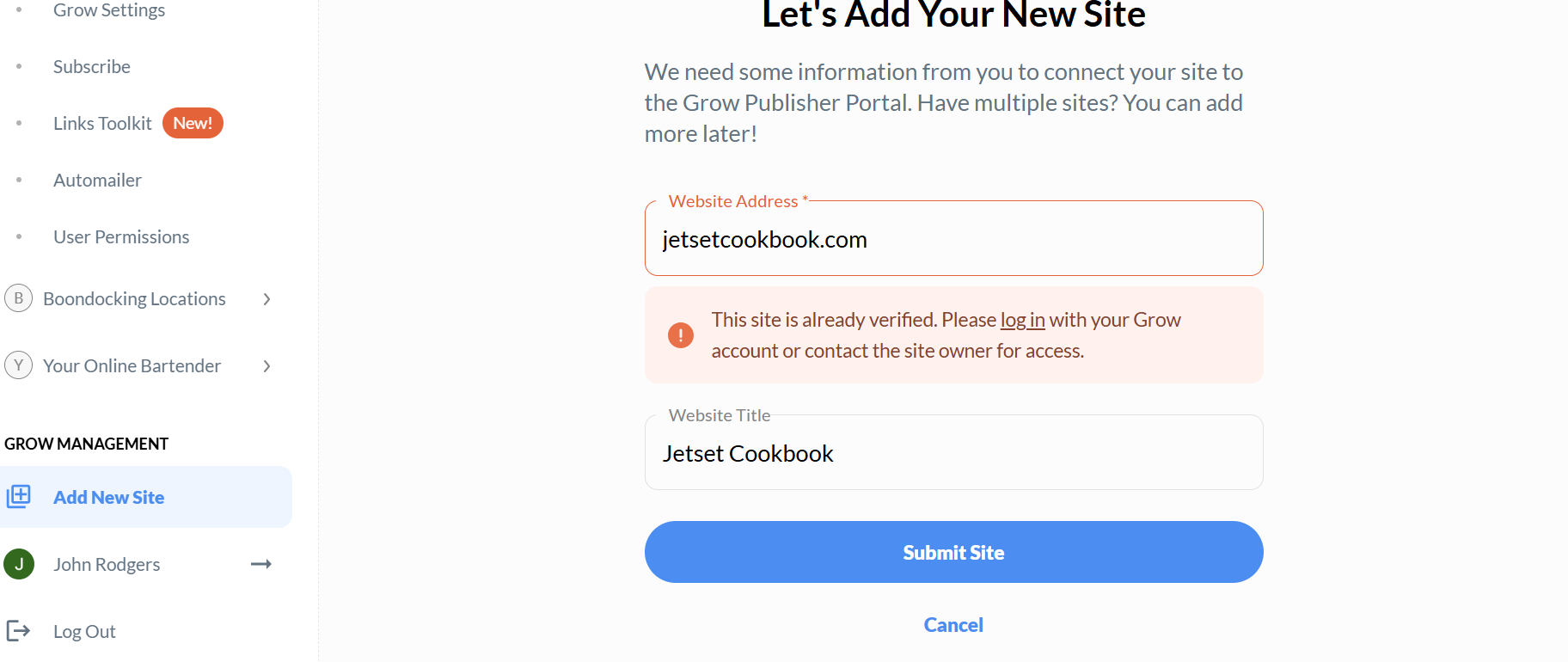
Task: Go to User Permissions
Action: point(121,237)
